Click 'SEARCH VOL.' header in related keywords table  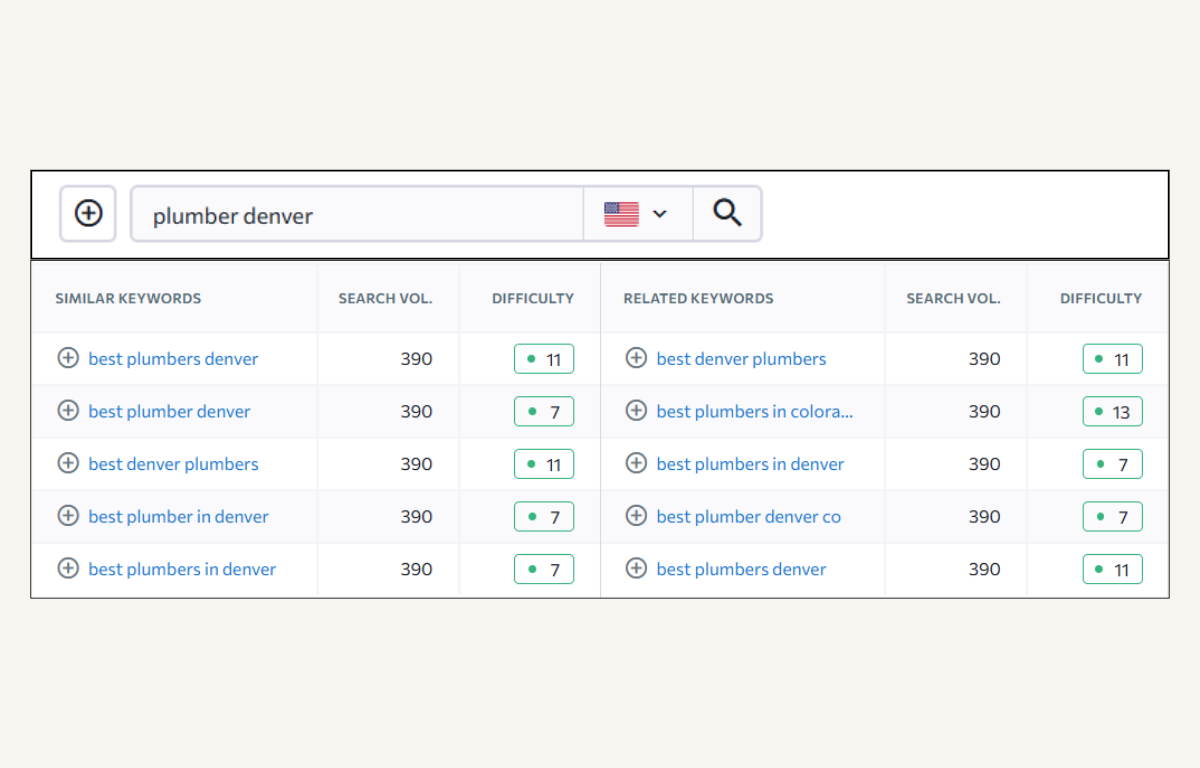(953, 298)
